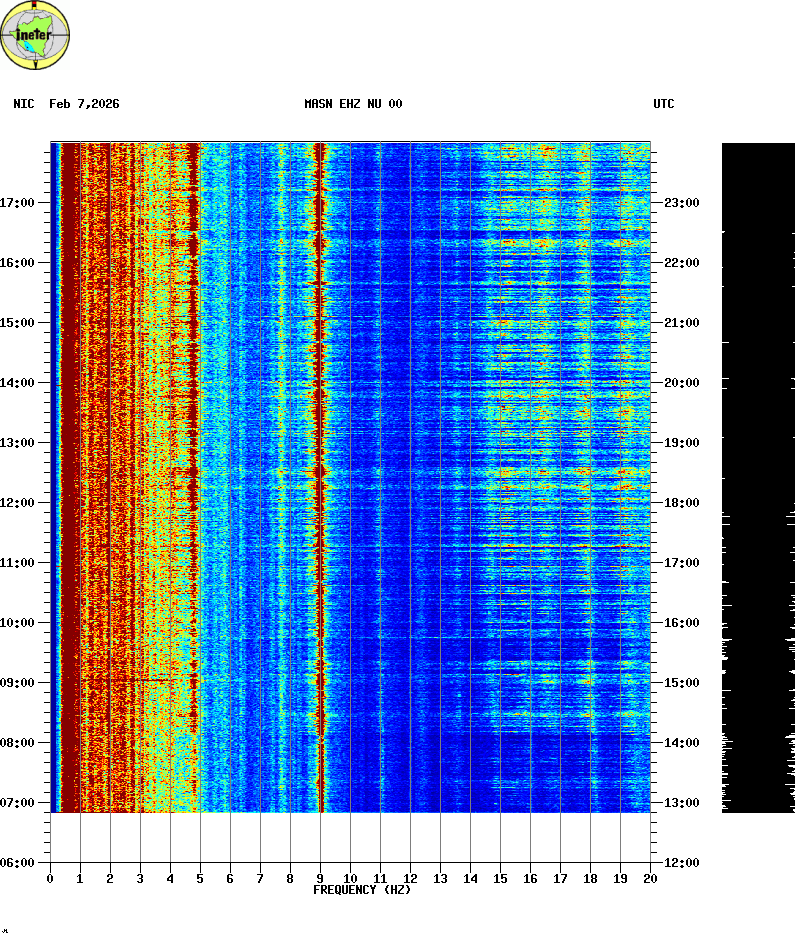Click the 9 Hz frequency axis tick label
This screenshot has height=942, width=802.
(320, 879)
